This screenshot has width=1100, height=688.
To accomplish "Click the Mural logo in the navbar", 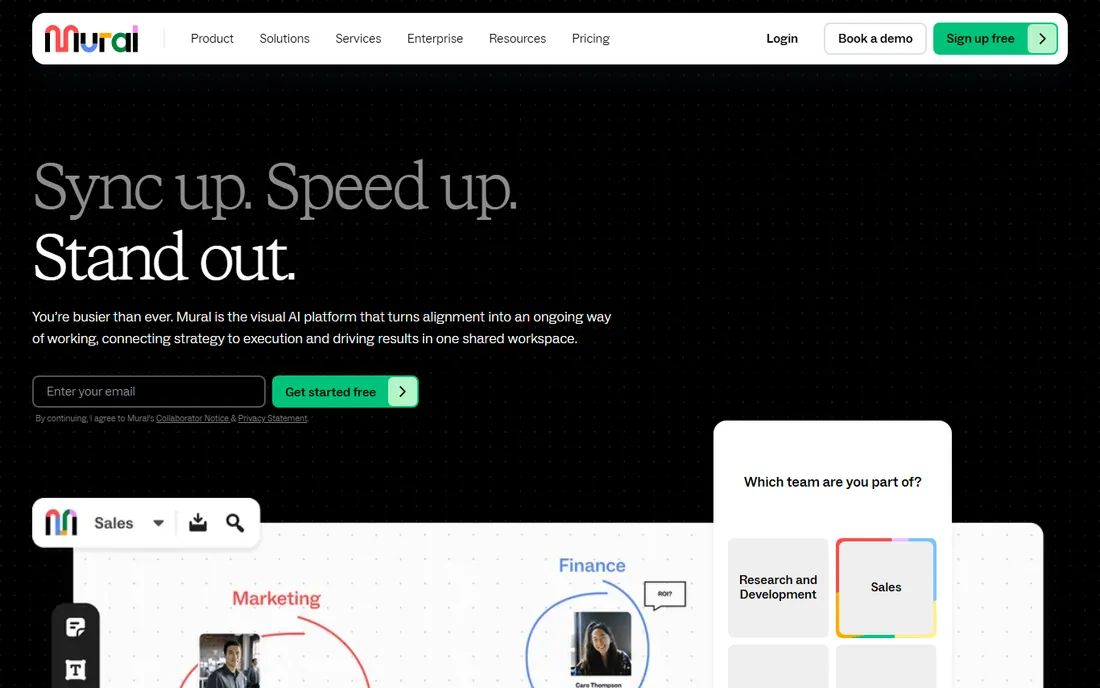I will (91, 39).
